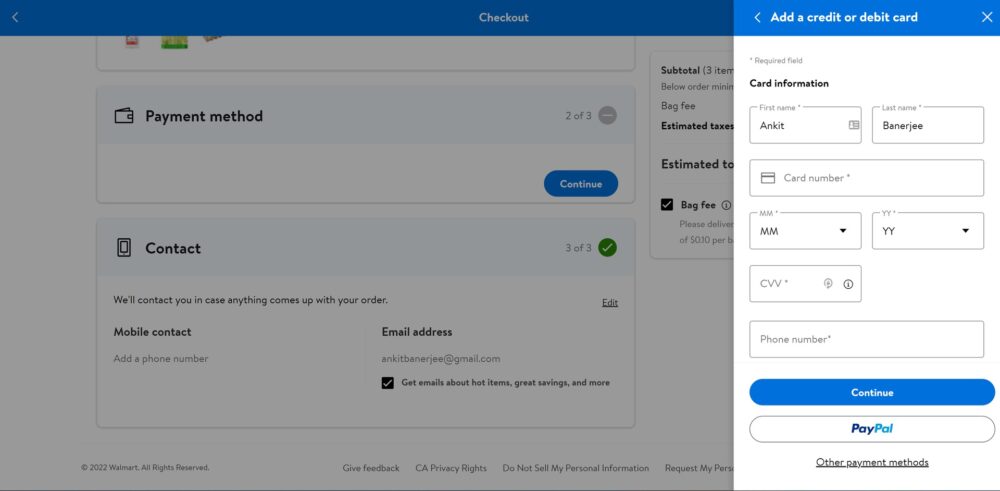
Task: Open the YY expiration year dropdown
Action: [x=927, y=231]
